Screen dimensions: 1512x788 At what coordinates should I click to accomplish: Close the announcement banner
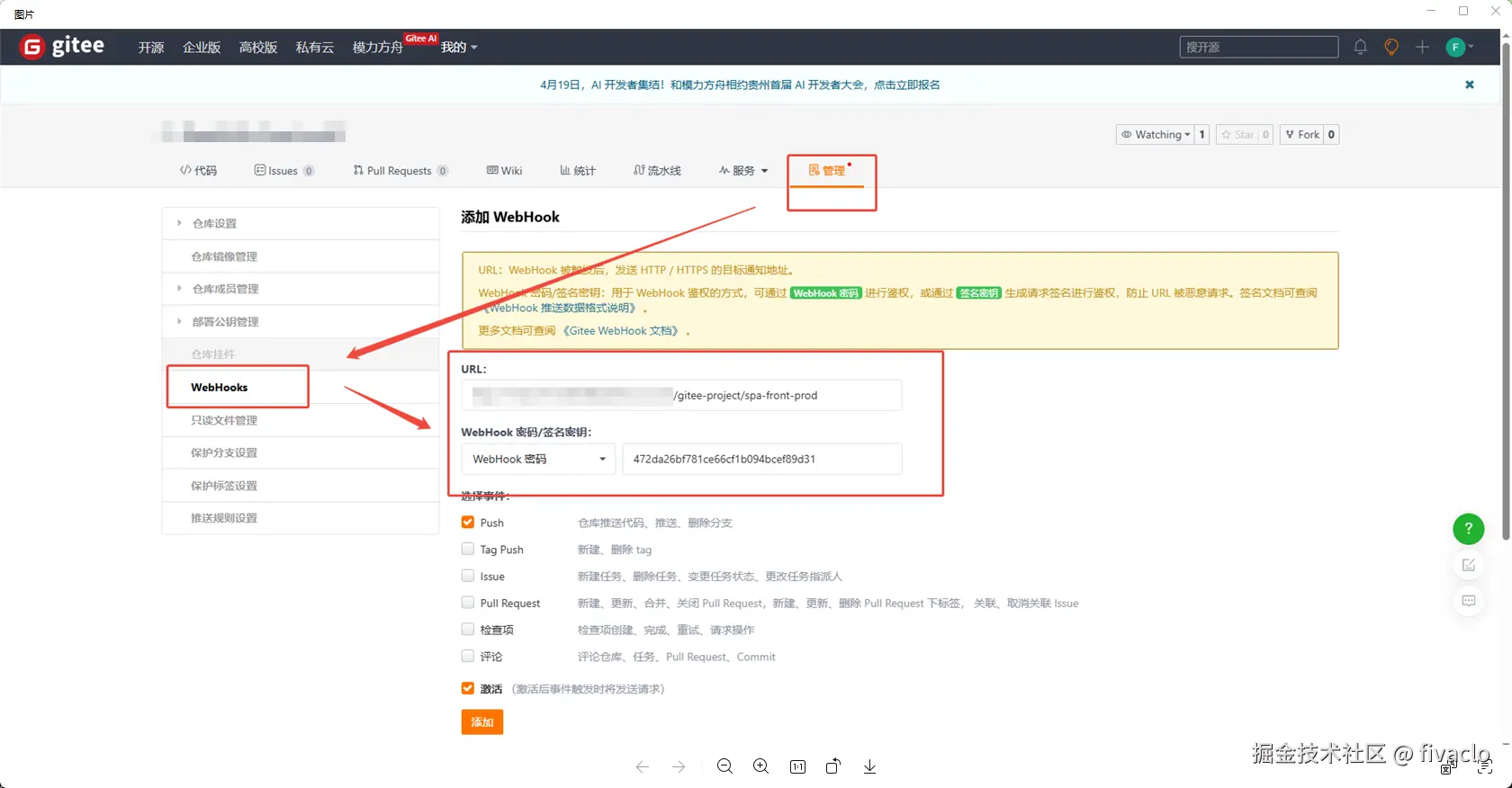tap(1470, 85)
